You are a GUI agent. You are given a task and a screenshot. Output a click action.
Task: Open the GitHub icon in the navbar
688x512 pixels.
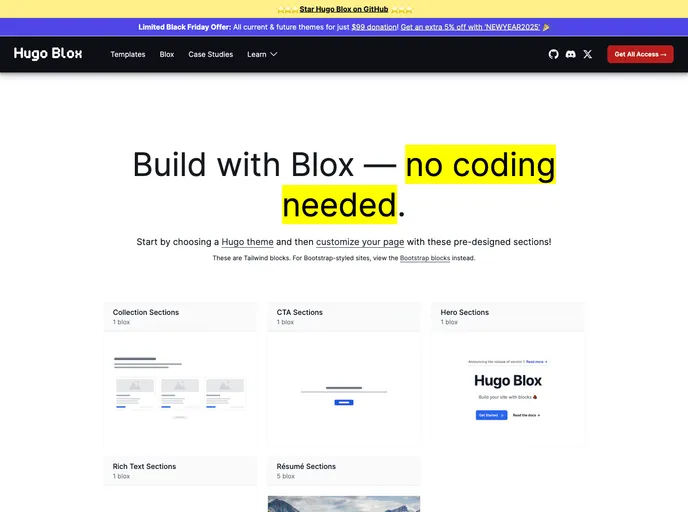[553, 54]
